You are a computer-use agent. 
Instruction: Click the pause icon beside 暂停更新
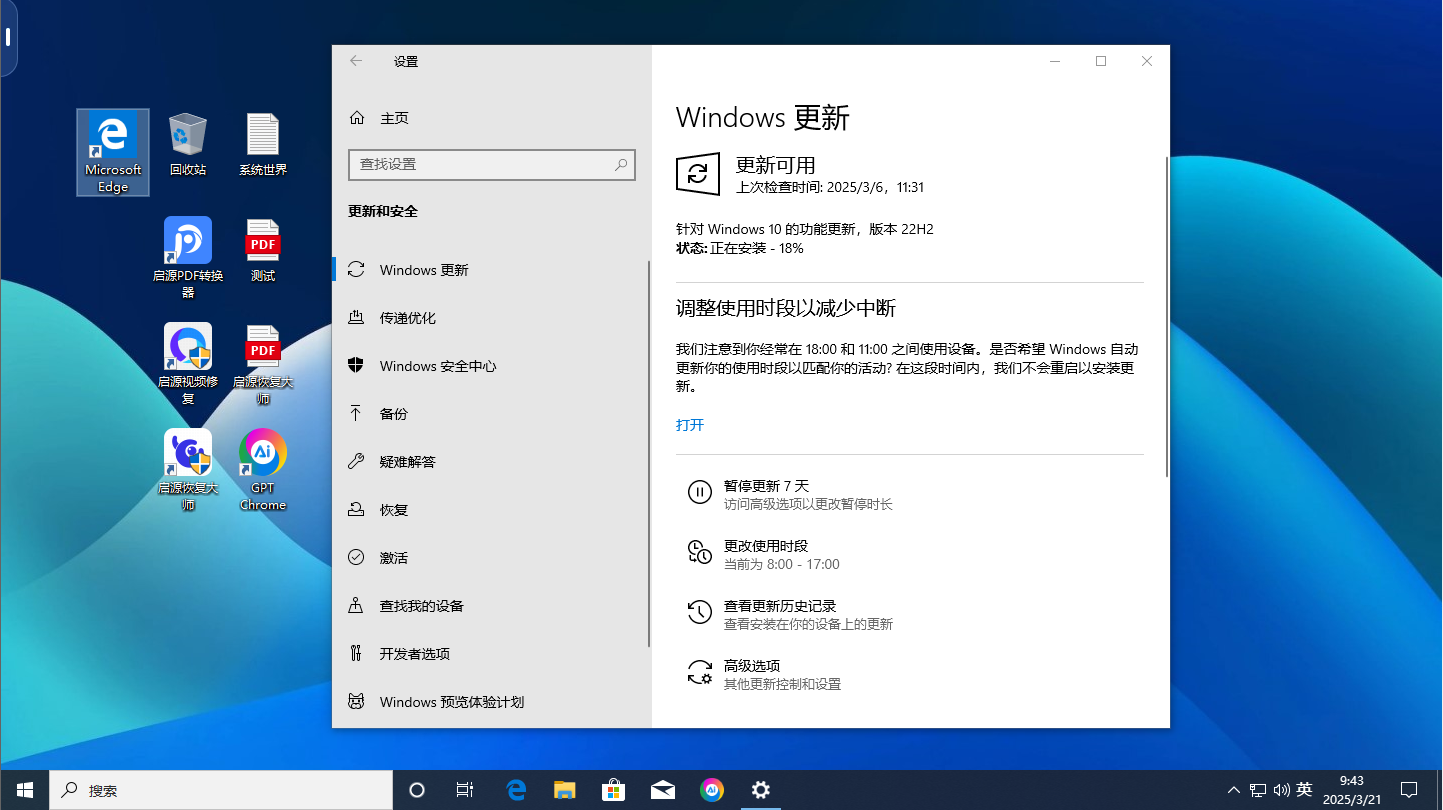(x=699, y=491)
